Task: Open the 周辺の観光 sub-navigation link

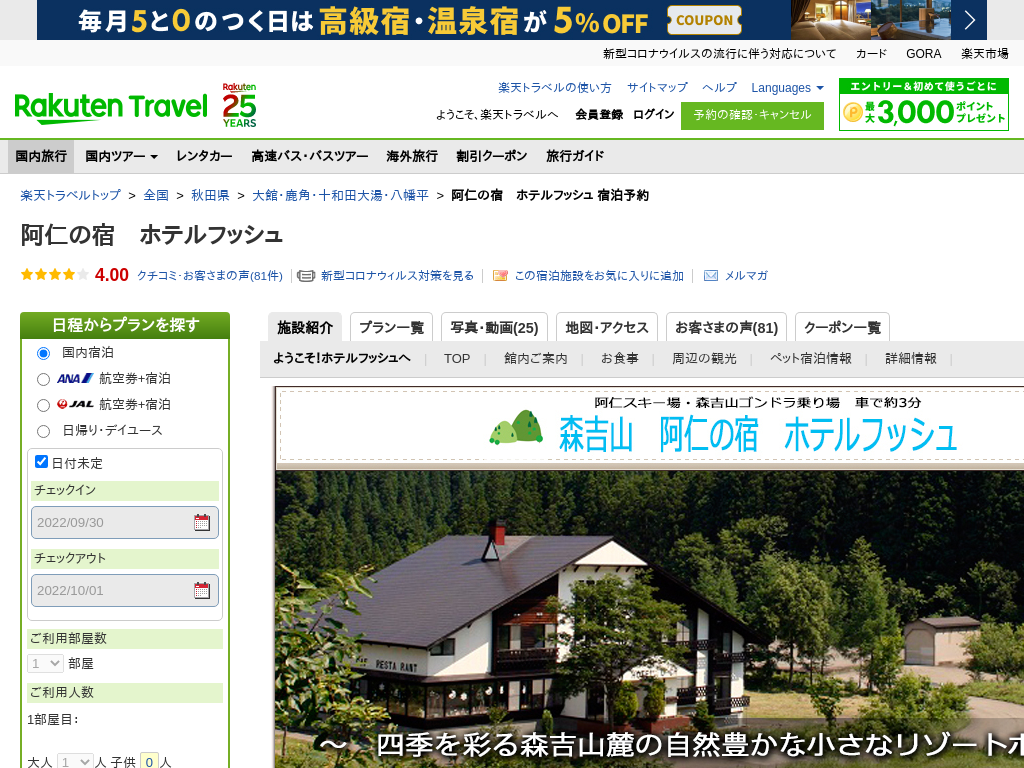Action: click(x=704, y=359)
